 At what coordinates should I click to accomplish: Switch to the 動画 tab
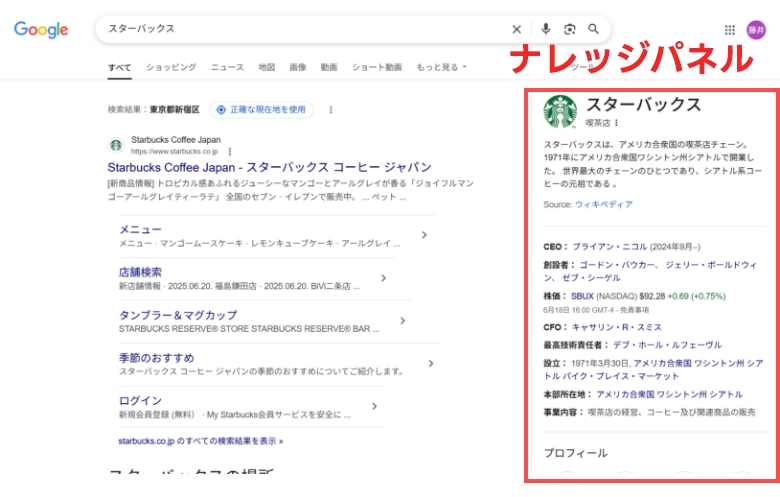pos(329,67)
